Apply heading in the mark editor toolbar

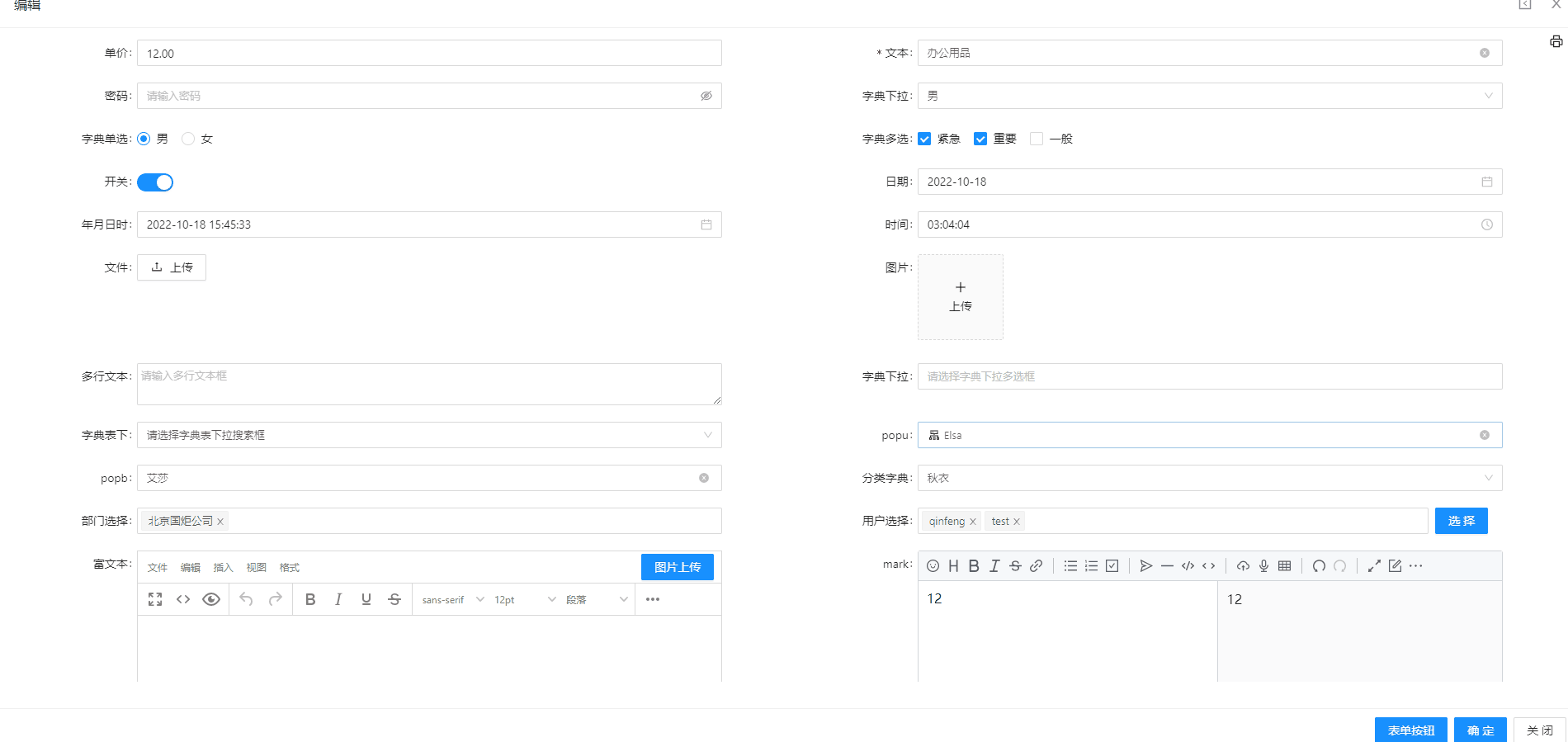tap(953, 565)
